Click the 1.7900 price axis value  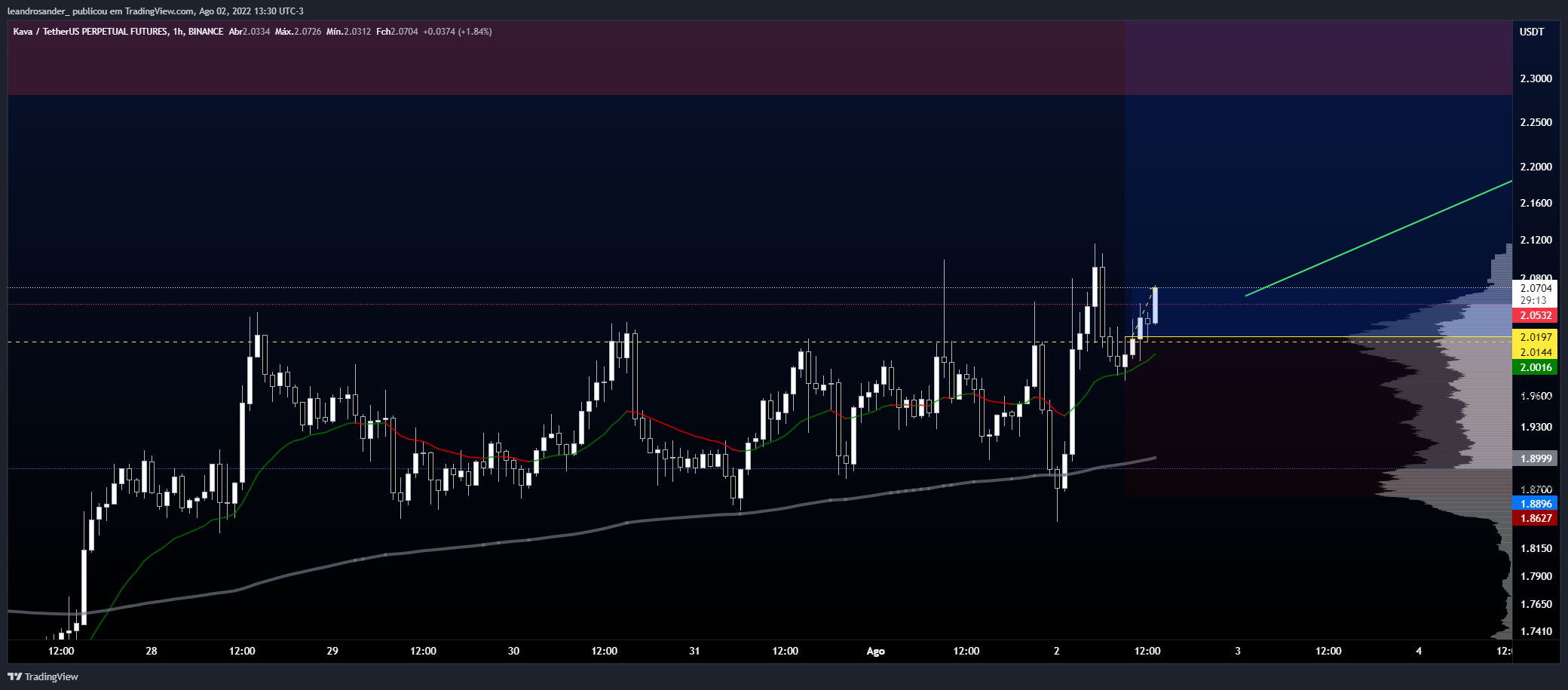pyautogui.click(x=1536, y=576)
